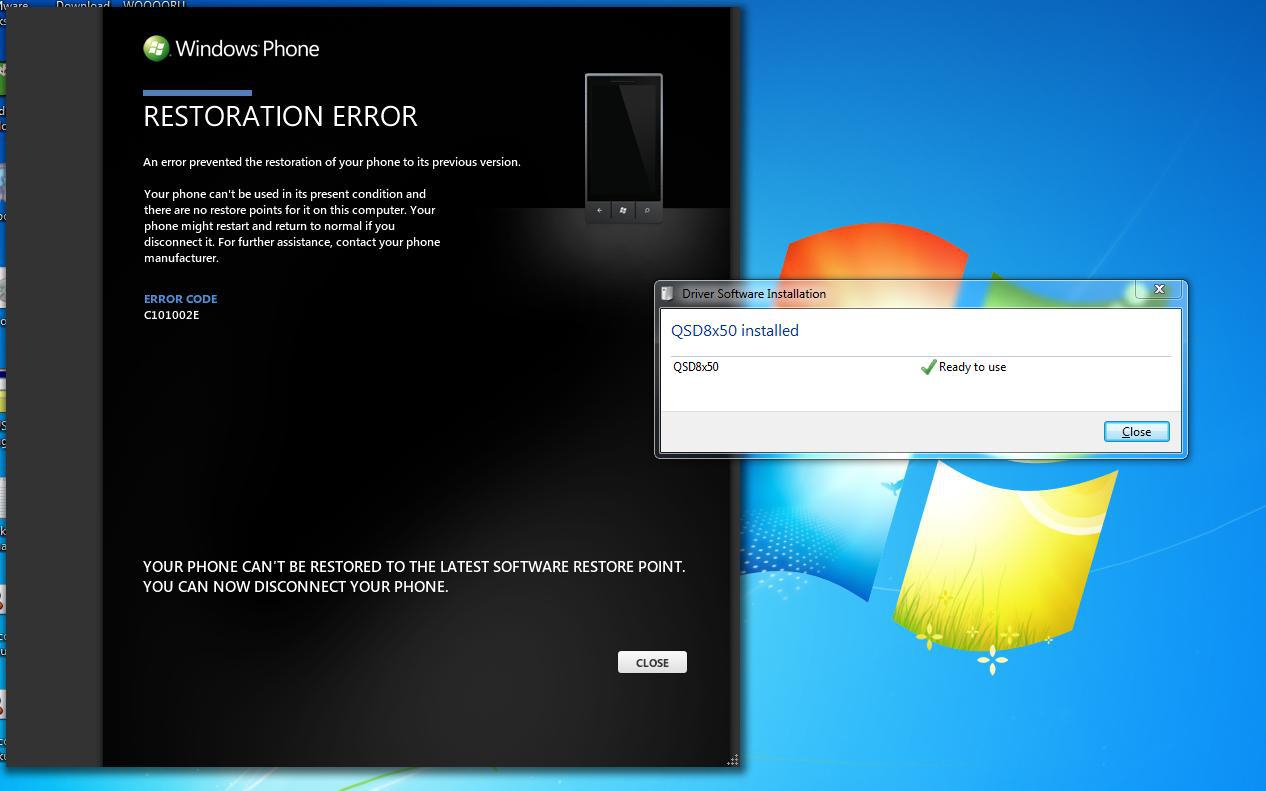Click the line An error prevented the restoration
The width and height of the screenshot is (1266, 791).
coord(332,162)
